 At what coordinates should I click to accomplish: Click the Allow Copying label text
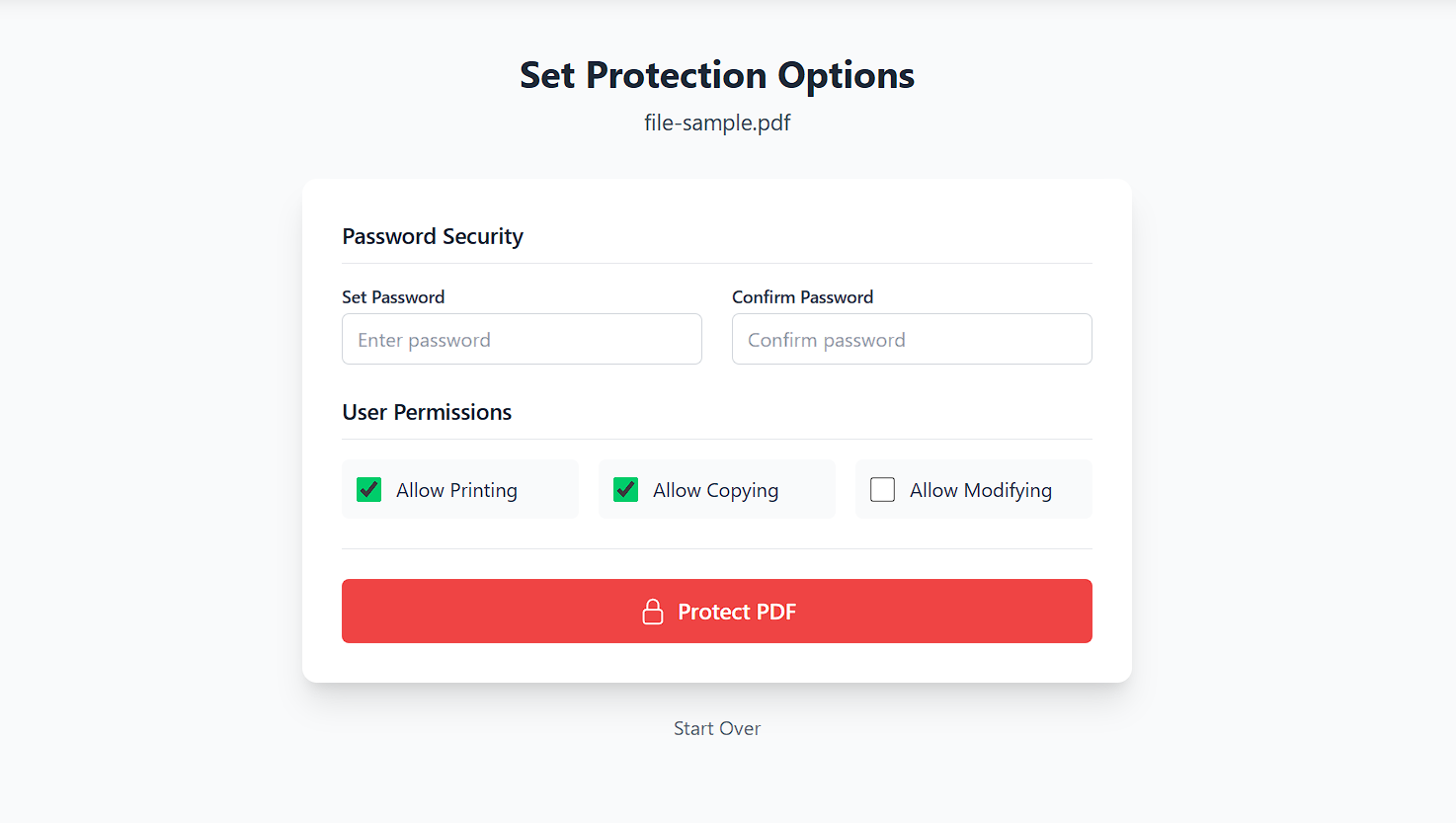click(x=715, y=490)
